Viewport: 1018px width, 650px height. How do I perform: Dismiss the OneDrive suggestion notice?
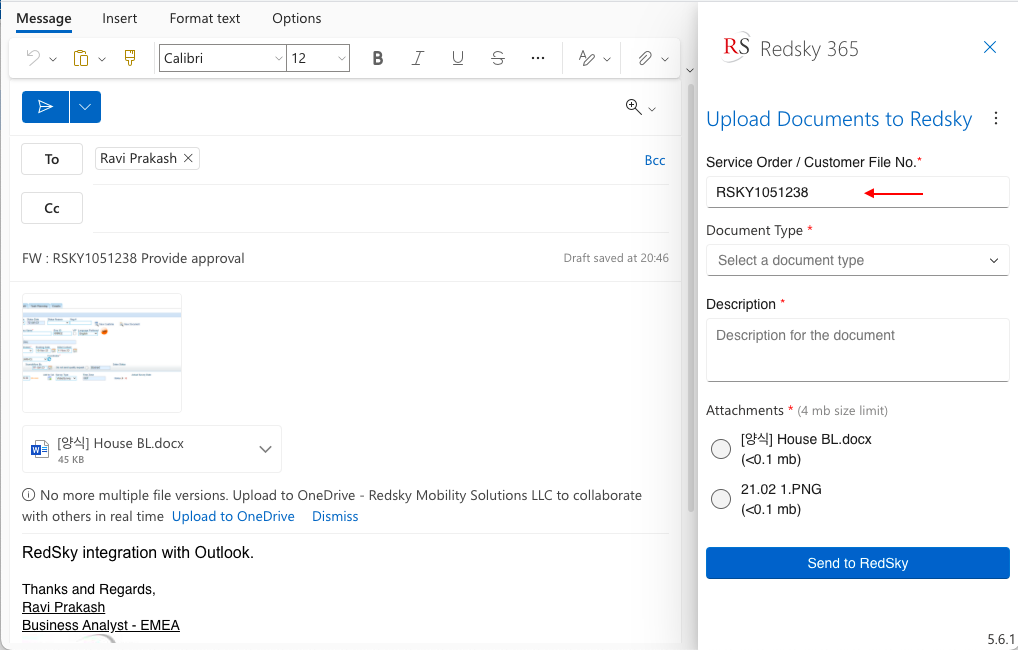click(335, 516)
